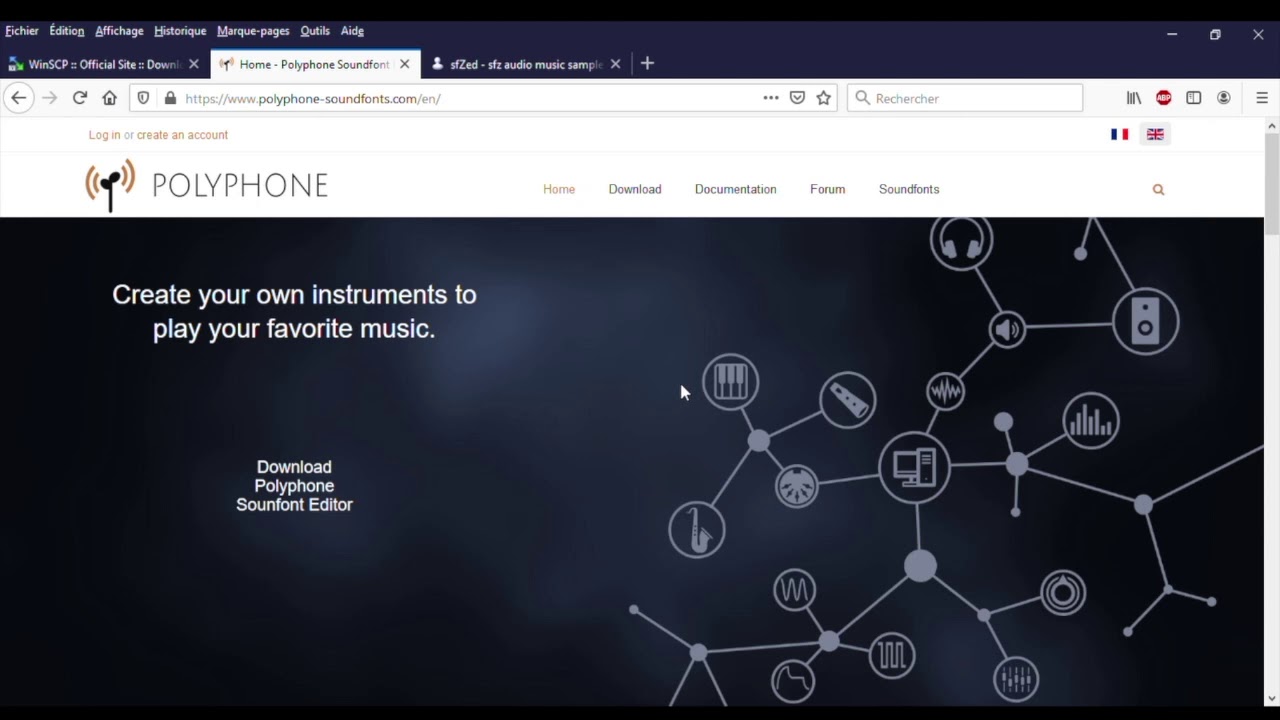Open the Firefox hamburger menu

[1262, 98]
